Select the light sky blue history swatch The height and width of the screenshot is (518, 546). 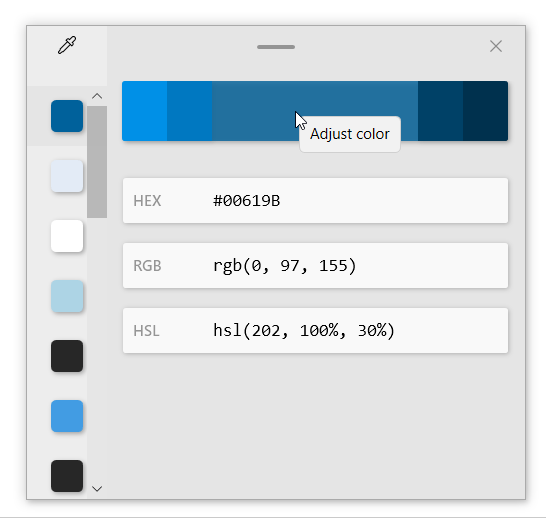pyautogui.click(x=67, y=296)
